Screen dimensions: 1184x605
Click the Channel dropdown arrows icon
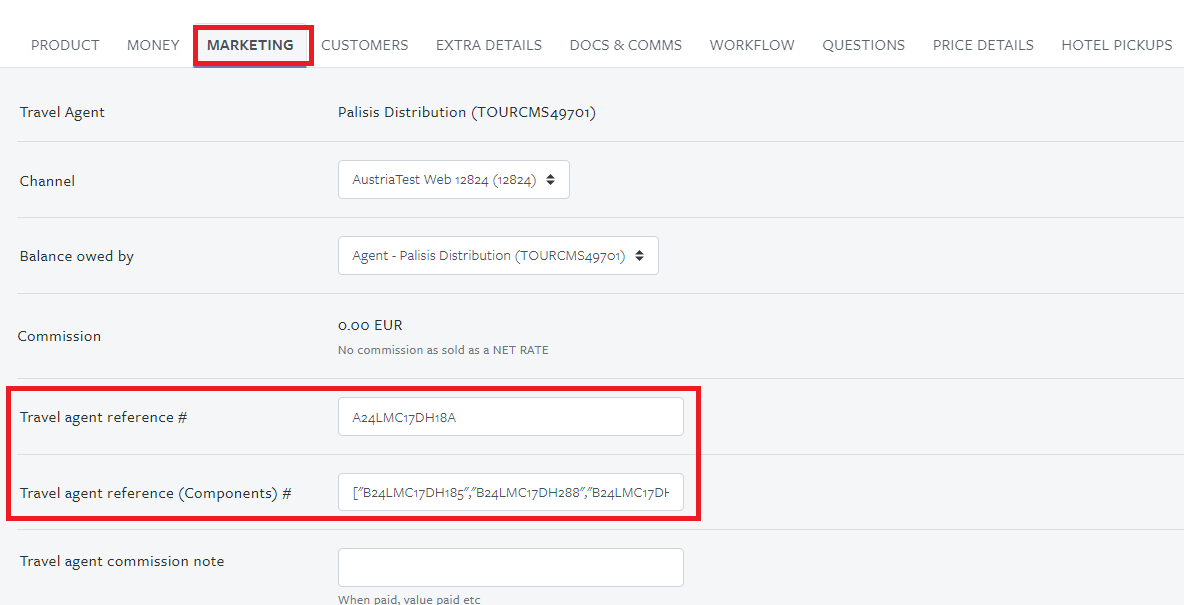click(550, 180)
